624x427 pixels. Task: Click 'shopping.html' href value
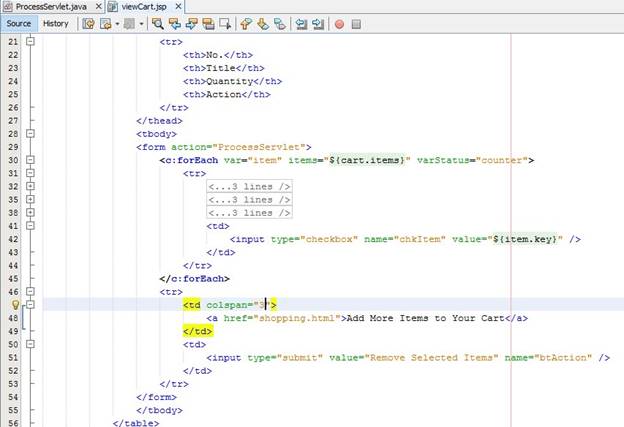pos(297,318)
